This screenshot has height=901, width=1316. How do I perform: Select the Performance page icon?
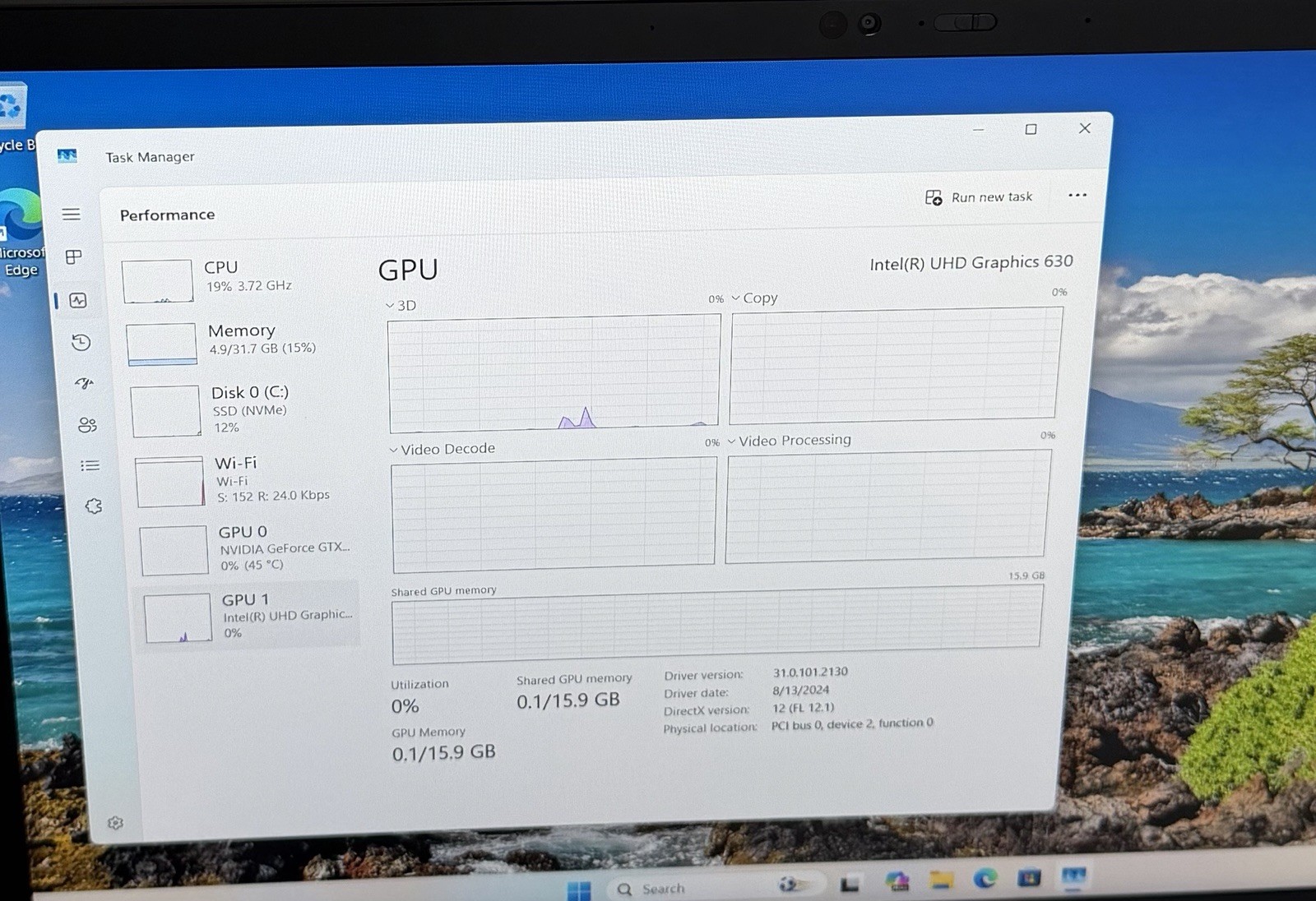pos(78,301)
